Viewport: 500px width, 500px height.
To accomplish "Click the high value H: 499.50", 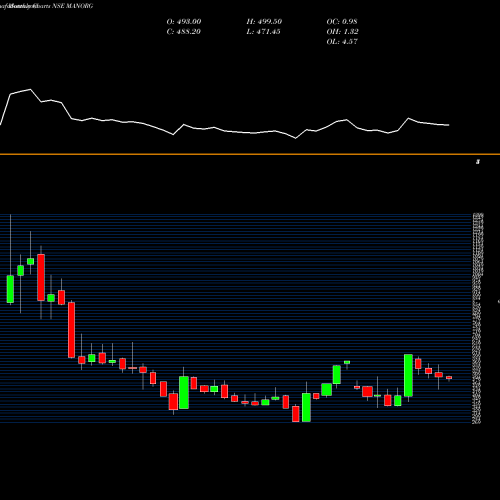I will (264, 22).
